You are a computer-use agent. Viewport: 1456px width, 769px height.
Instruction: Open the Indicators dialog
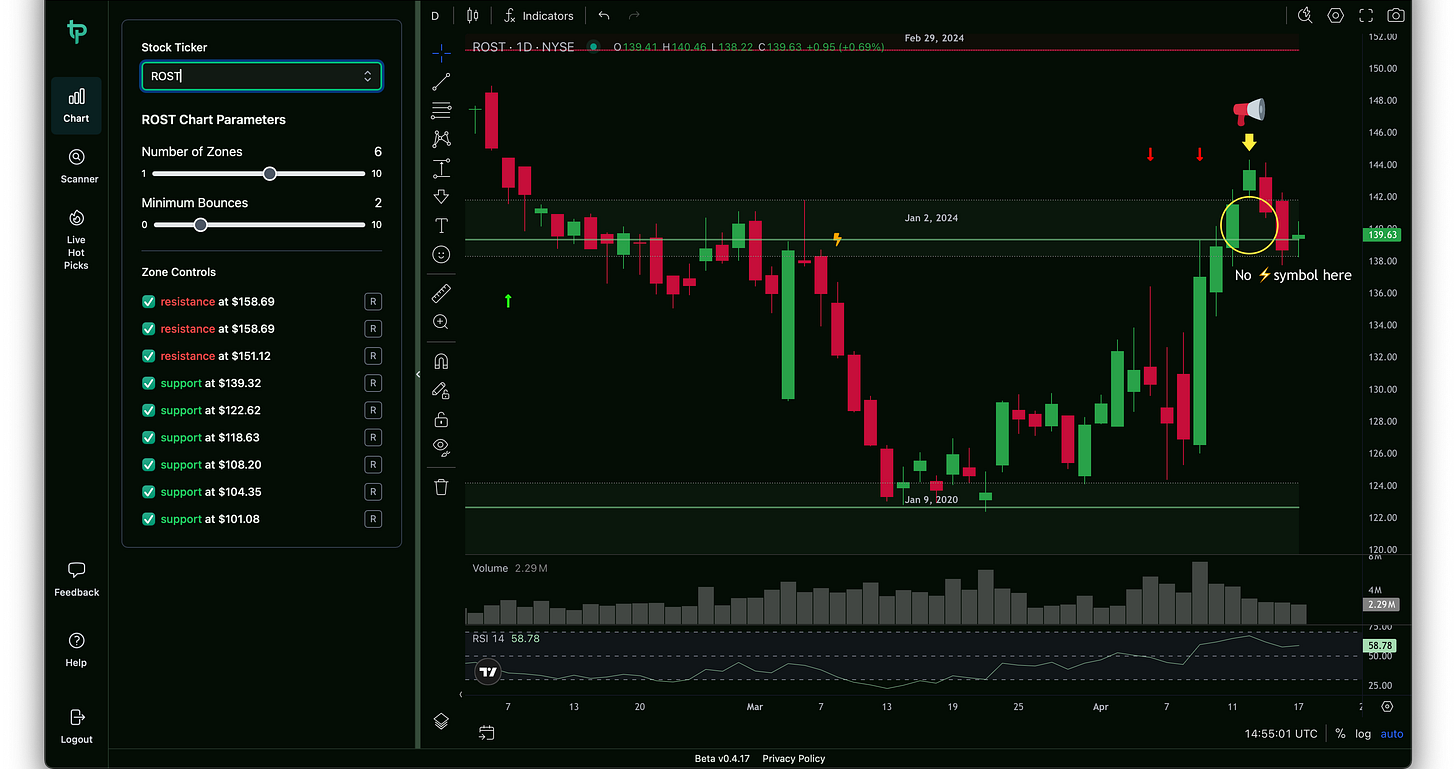(539, 15)
